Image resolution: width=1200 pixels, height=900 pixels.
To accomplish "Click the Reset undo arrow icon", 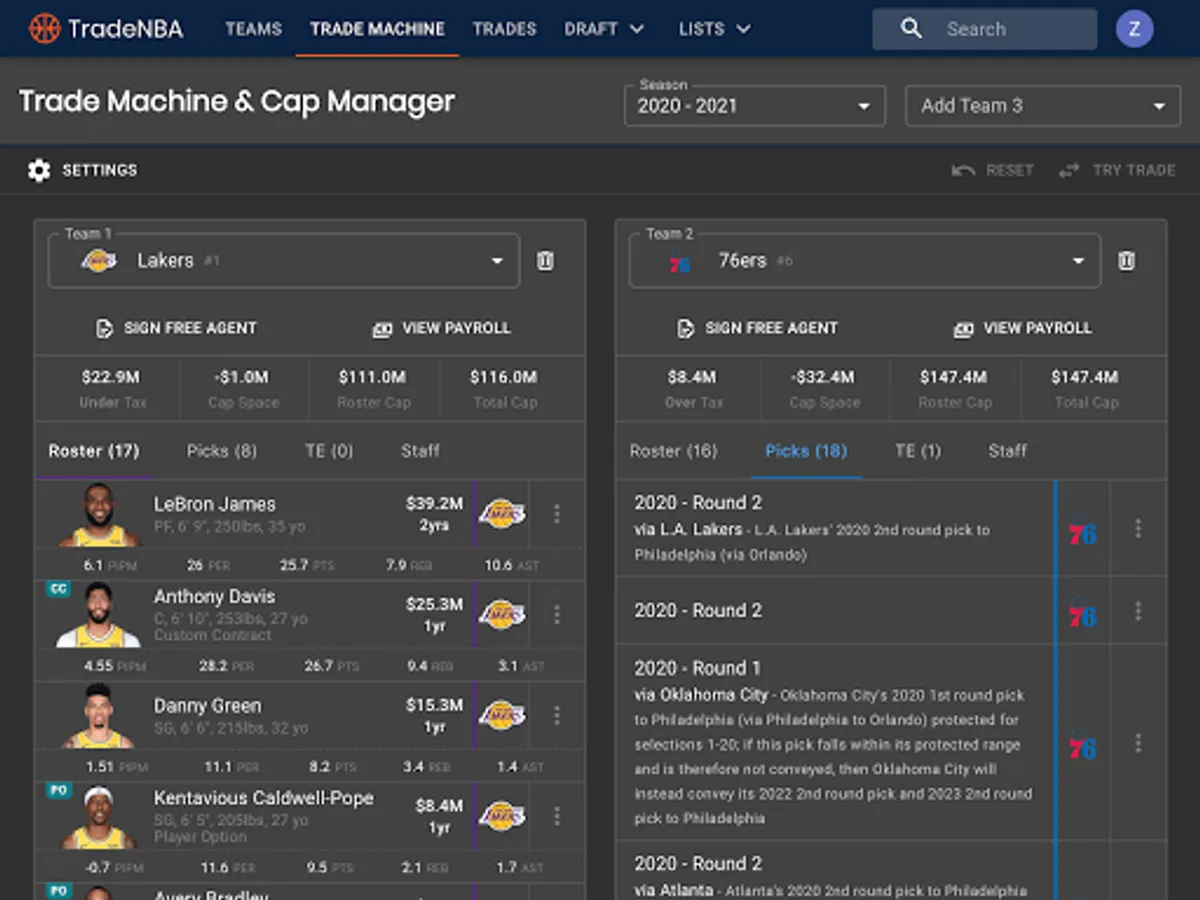I will point(963,170).
